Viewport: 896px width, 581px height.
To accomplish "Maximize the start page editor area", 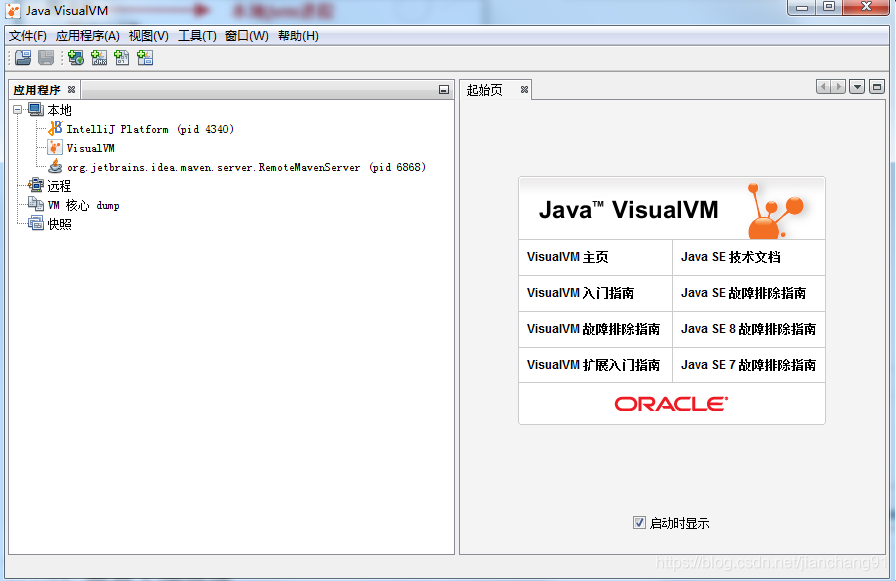I will click(877, 87).
